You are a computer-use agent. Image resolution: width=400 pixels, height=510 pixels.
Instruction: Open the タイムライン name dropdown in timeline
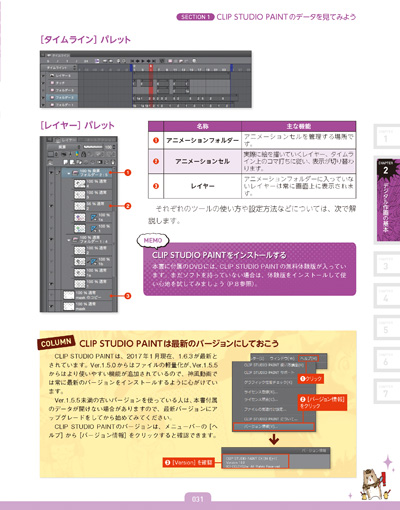(61, 68)
